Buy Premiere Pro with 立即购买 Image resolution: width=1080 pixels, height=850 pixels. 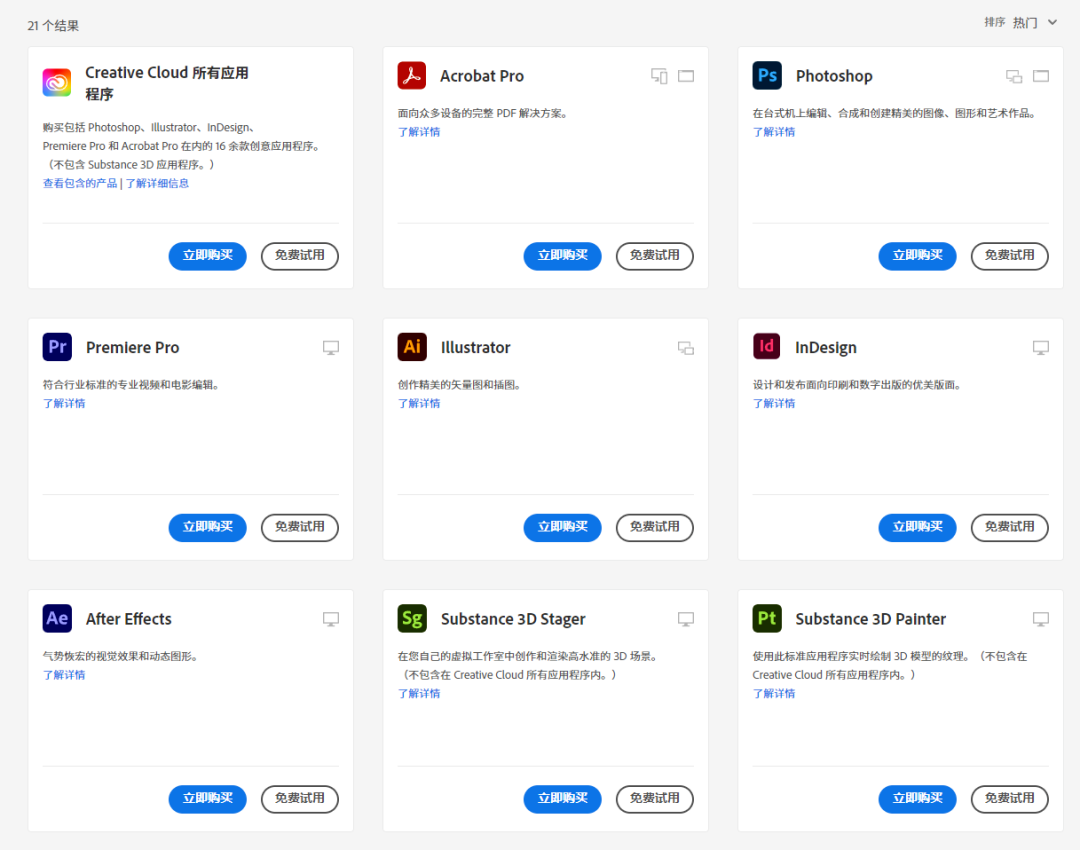(207, 527)
